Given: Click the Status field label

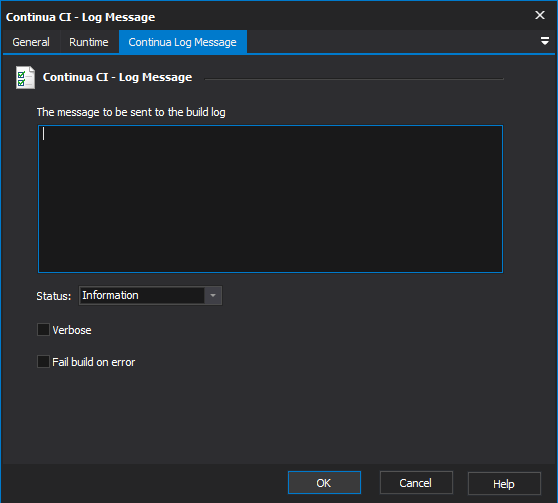Looking at the screenshot, I should [54, 296].
